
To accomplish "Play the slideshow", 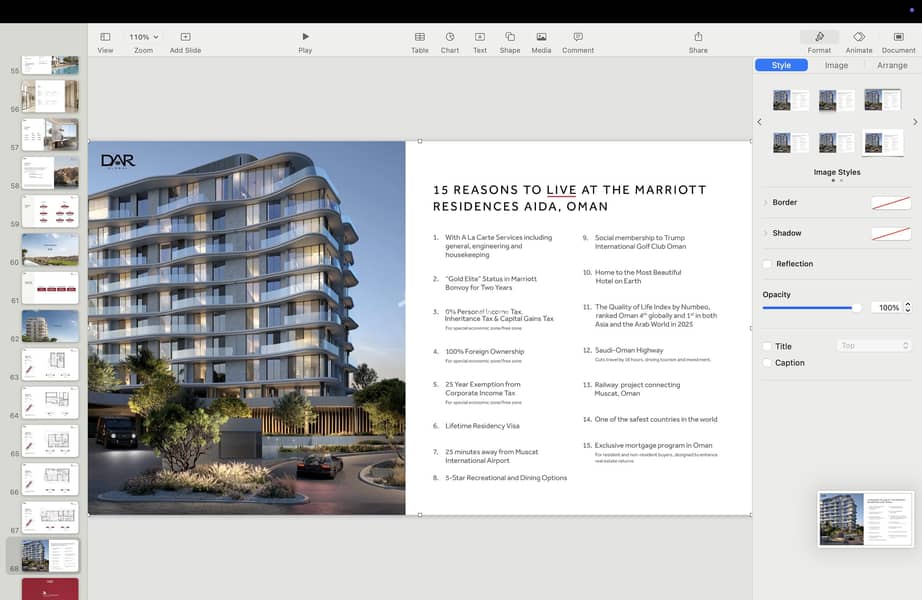I will tap(305, 36).
